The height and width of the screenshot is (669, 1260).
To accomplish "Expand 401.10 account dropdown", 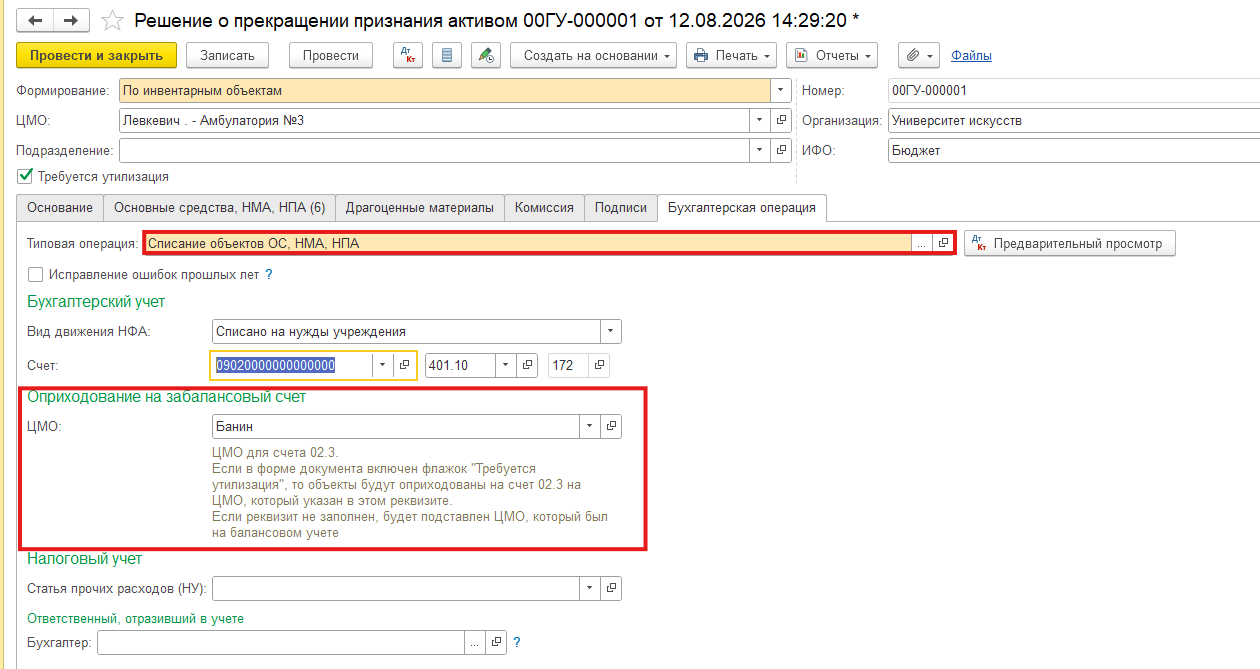I will pyautogui.click(x=506, y=365).
